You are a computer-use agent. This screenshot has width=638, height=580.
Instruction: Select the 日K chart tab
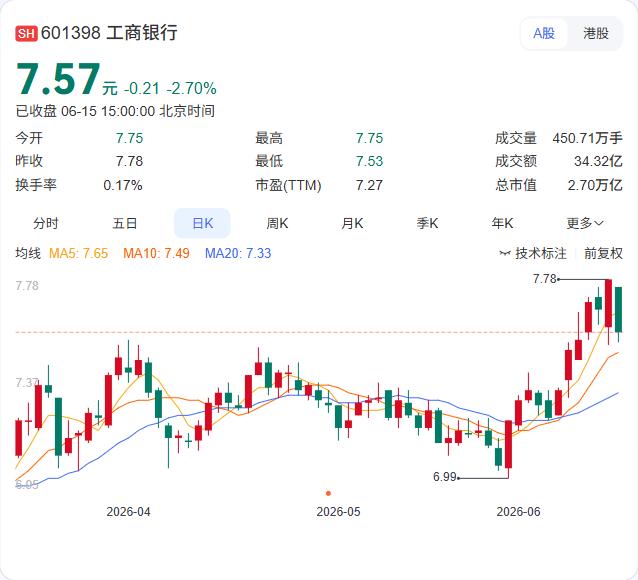coord(202,223)
